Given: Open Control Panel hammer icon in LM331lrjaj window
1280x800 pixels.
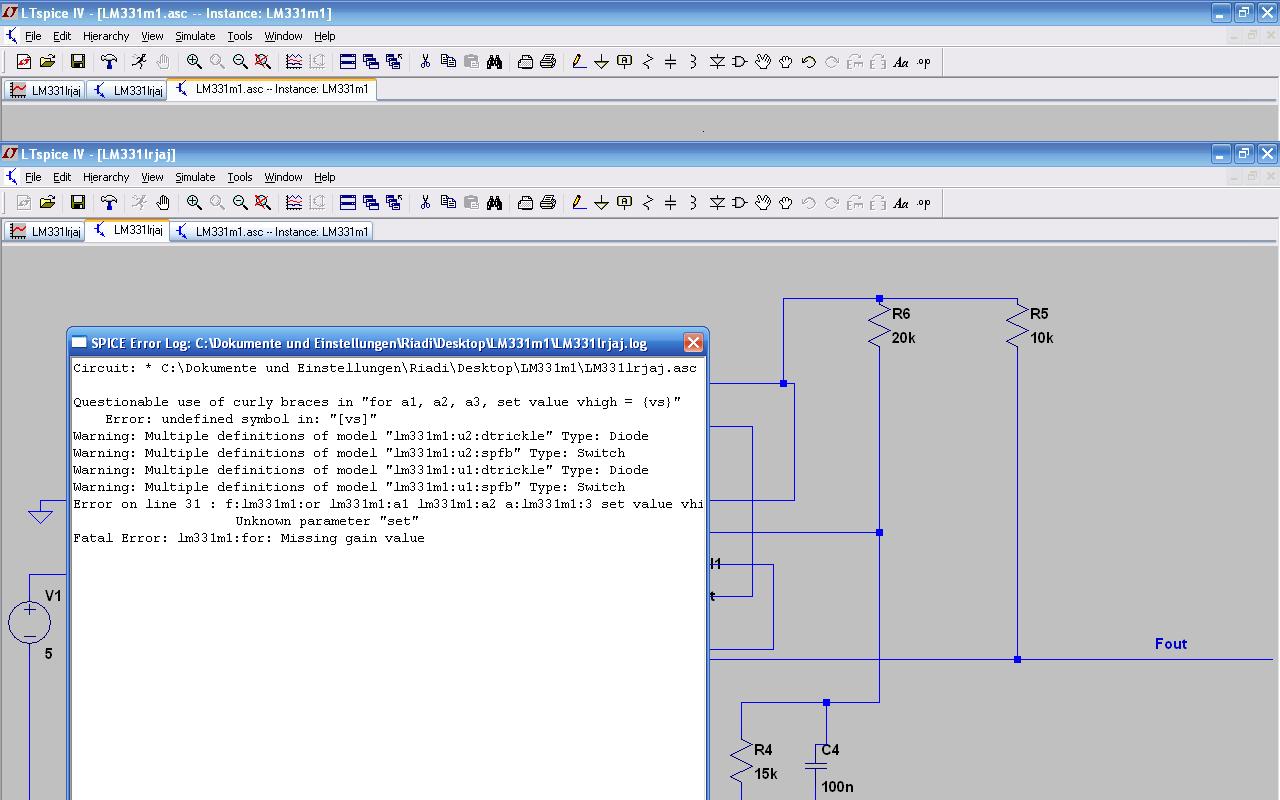Looking at the screenshot, I should point(109,202).
